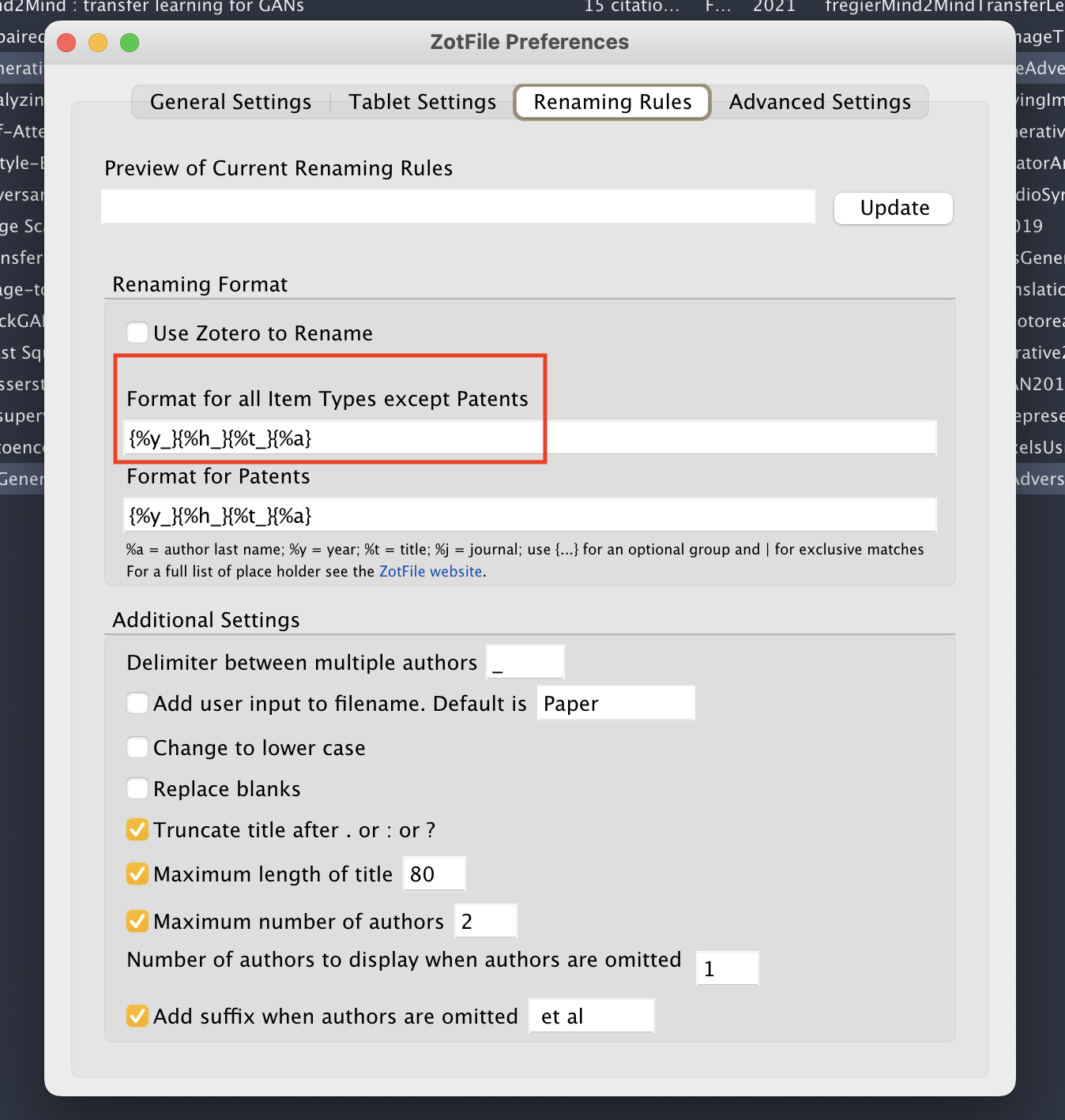Edit the Format for Patents field
The image size is (1065, 1120).
pyautogui.click(x=530, y=515)
